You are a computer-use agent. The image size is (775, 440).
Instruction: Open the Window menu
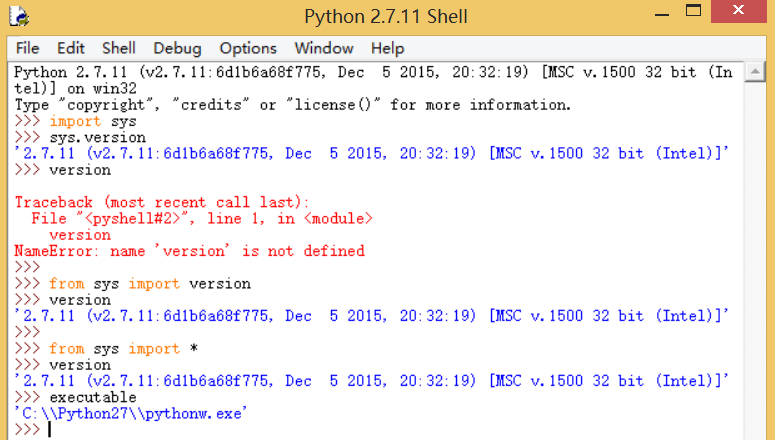[324, 48]
